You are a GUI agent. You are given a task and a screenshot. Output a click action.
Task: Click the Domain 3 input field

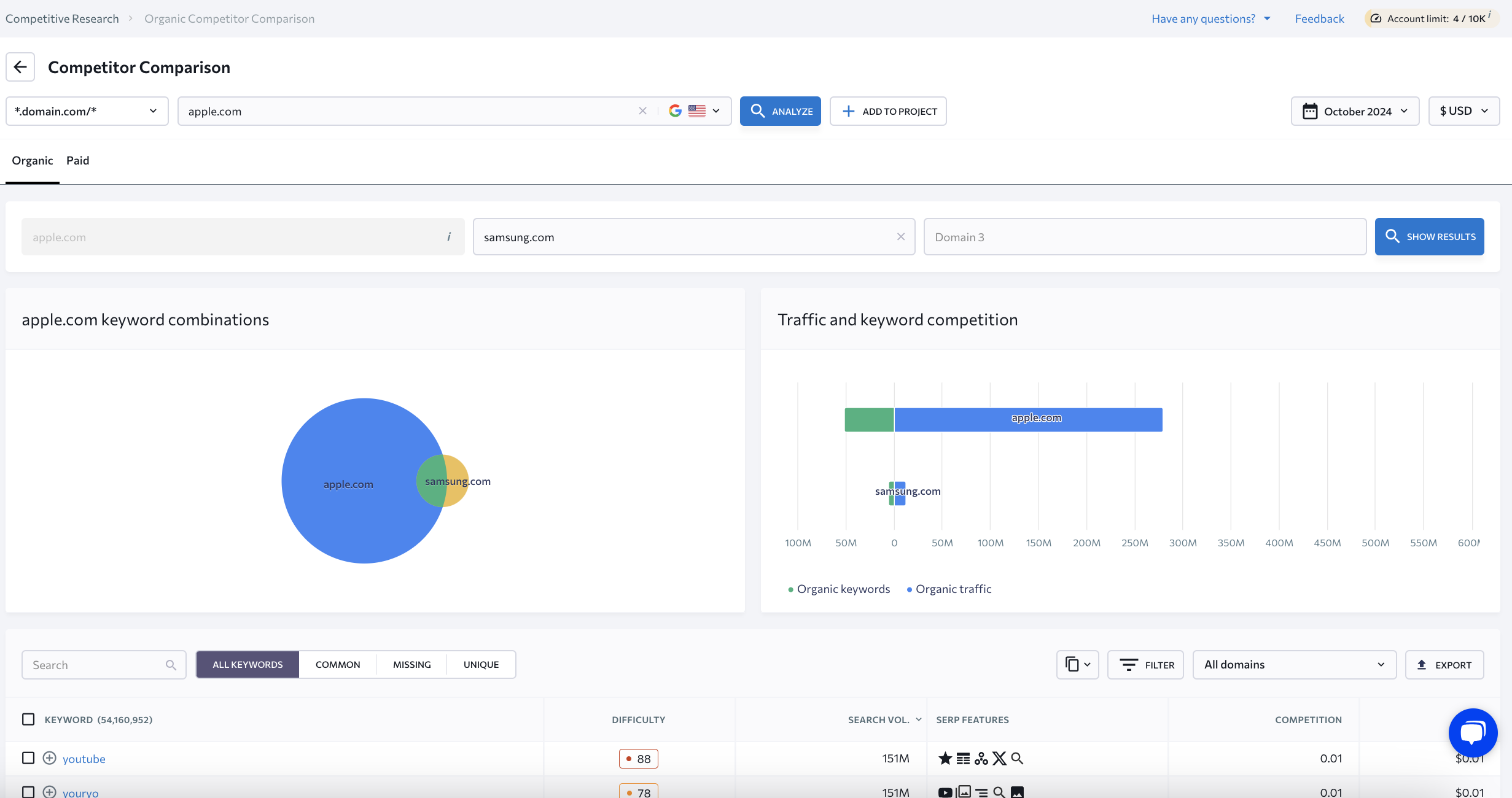tap(1145, 237)
